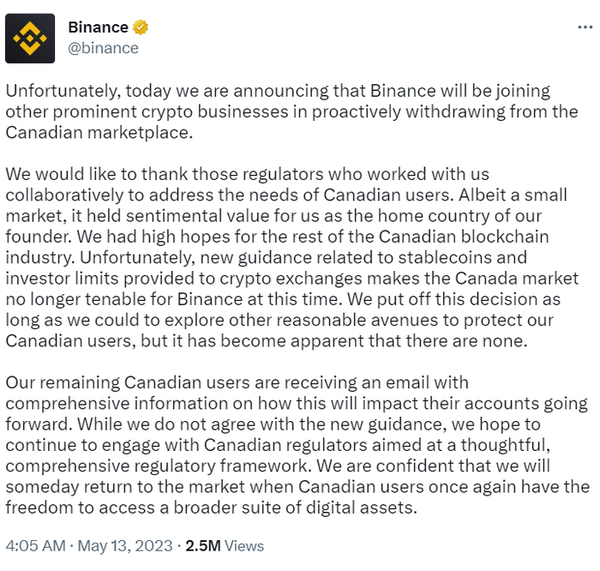Screen dimensions: 600x571
Task: Open the 4:05 AM timestamp link
Action: click(x=37, y=546)
